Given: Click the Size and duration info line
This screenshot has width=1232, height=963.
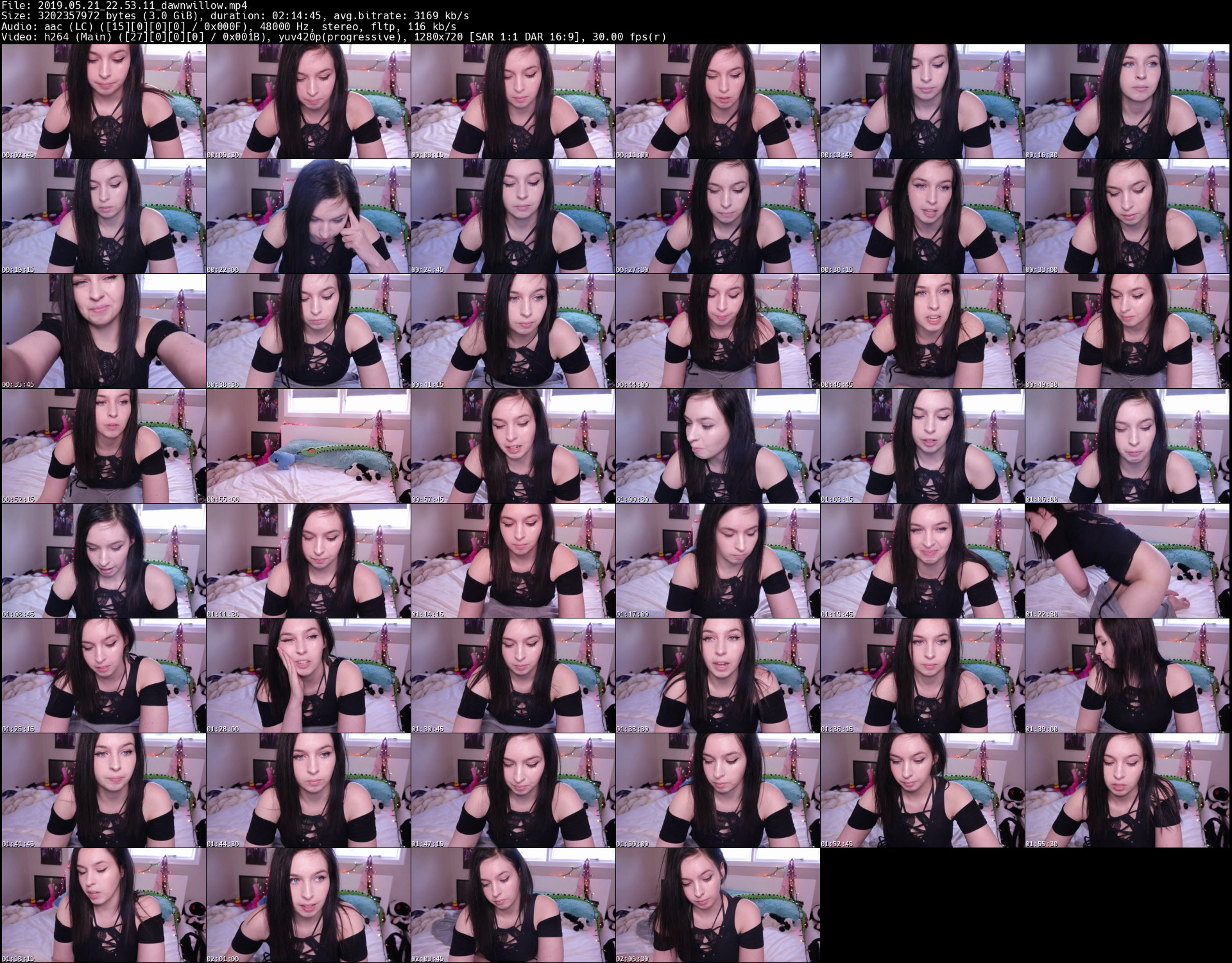Looking at the screenshot, I should [235, 15].
